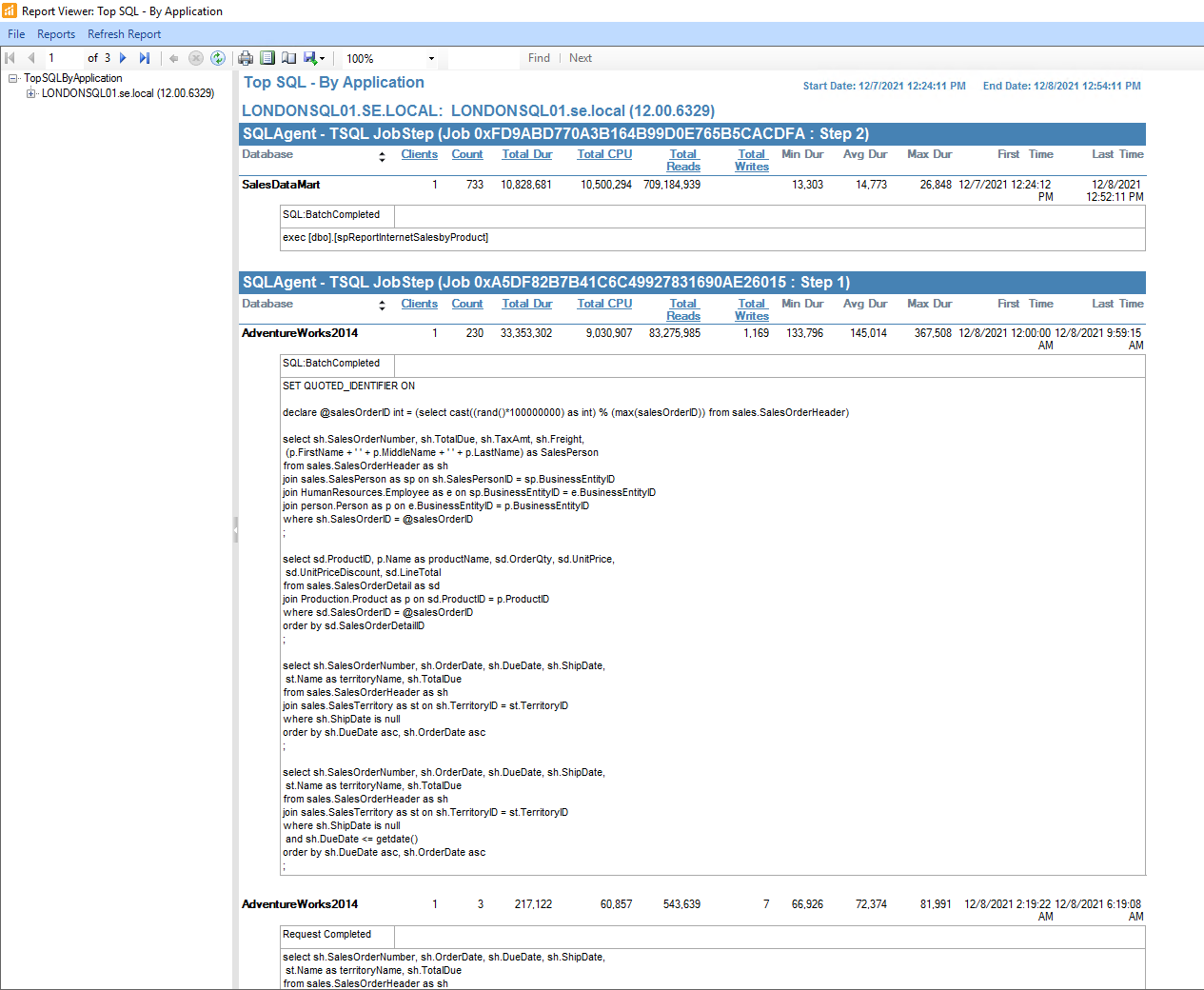Click the SET QUOTED_IDENTIFIER ON line
Image resolution: width=1204 pixels, height=990 pixels.
(x=348, y=386)
